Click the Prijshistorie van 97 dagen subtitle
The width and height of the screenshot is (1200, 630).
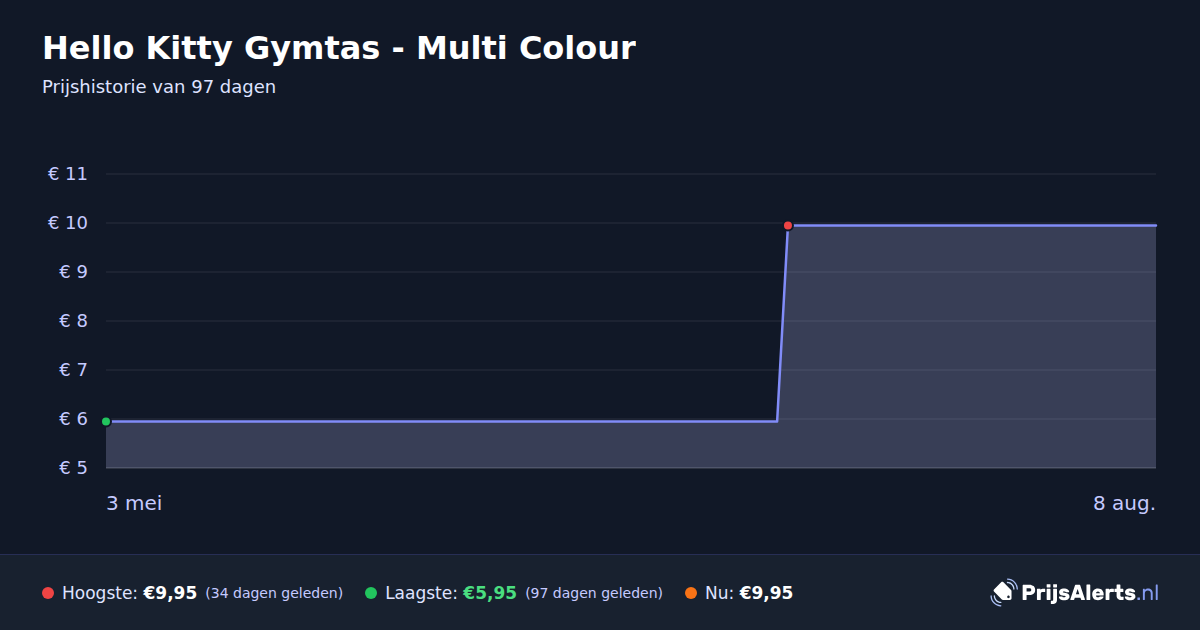(159, 87)
